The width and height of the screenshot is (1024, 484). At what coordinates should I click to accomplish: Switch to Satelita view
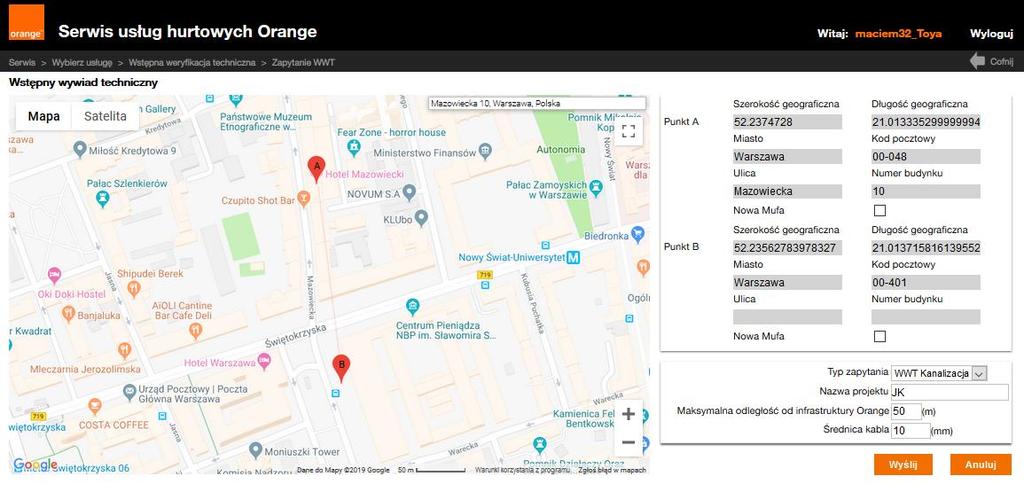coord(105,116)
